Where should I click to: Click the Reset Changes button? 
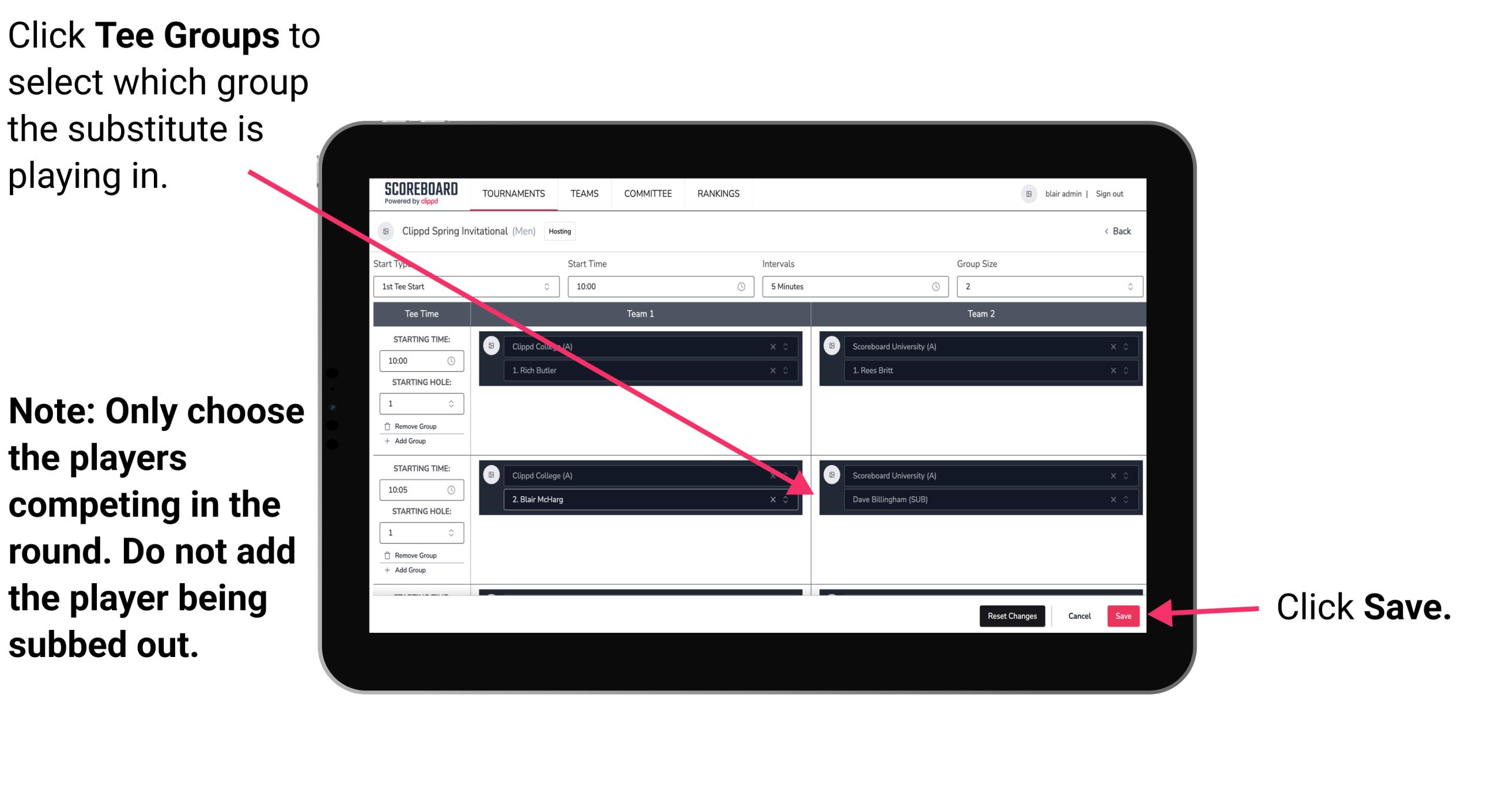[x=1009, y=614]
